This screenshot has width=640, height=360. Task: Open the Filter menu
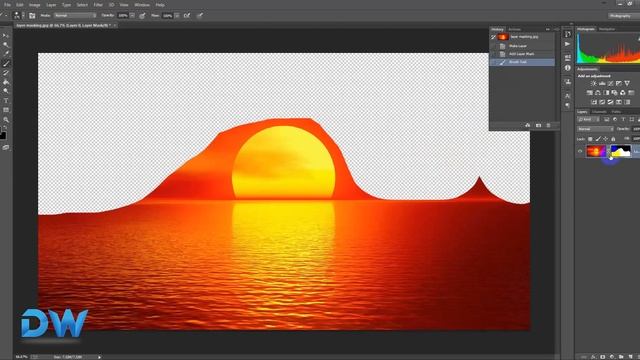click(x=98, y=5)
